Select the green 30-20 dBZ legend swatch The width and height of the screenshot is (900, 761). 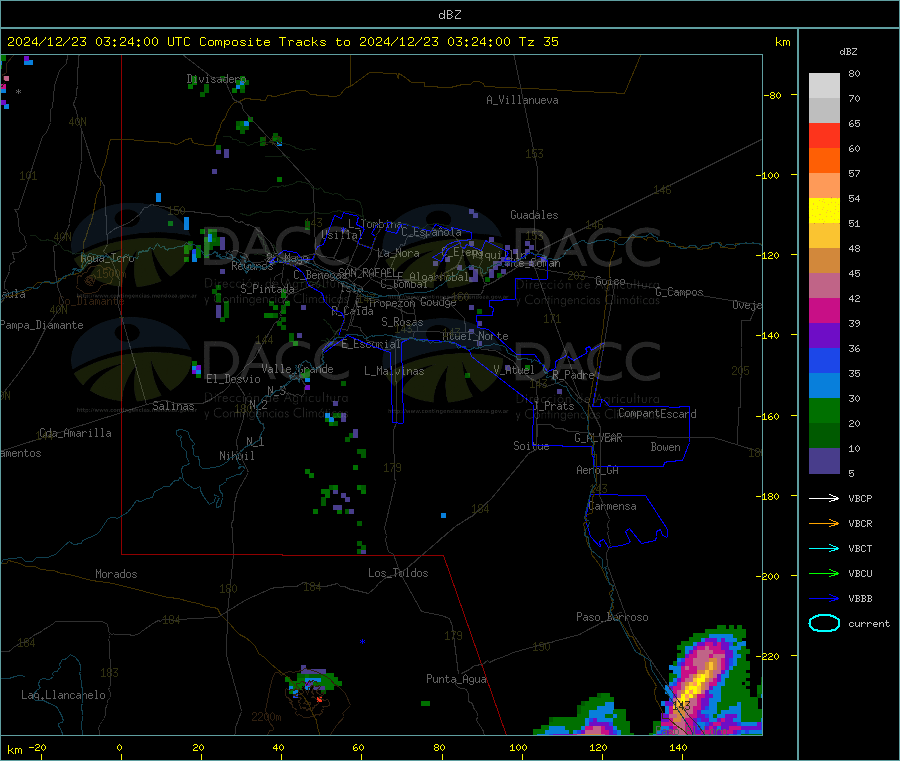(824, 410)
